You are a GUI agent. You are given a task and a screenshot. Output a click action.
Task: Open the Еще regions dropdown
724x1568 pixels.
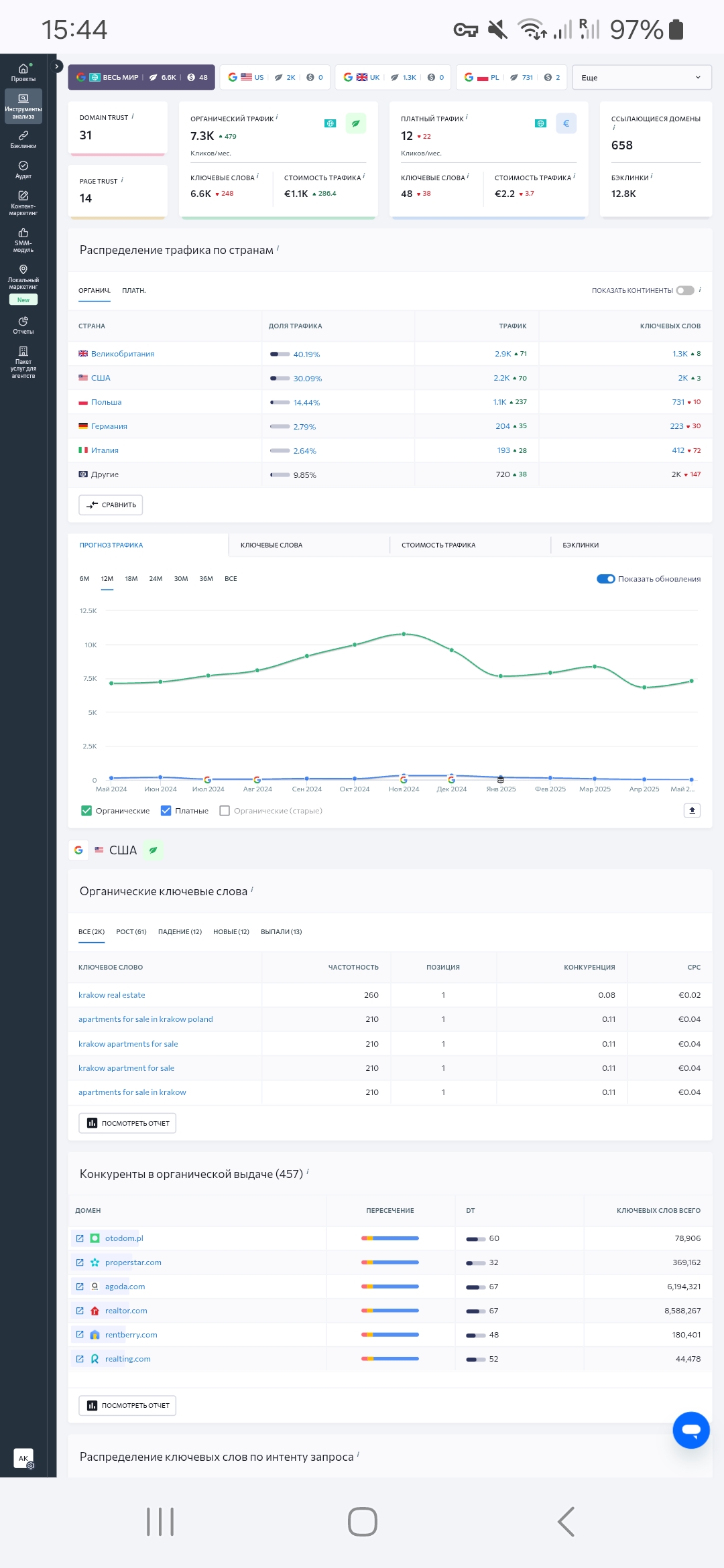pyautogui.click(x=640, y=78)
